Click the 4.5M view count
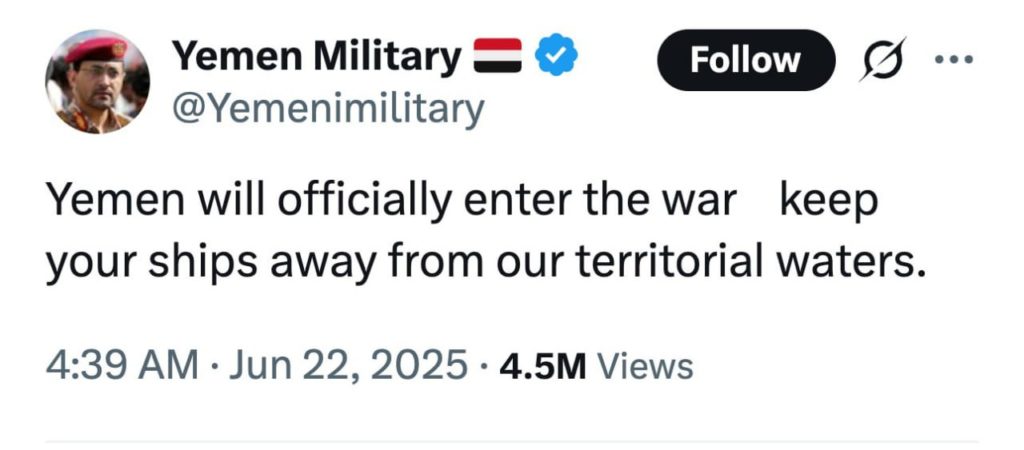This screenshot has height=450, width=1024. click(x=542, y=366)
